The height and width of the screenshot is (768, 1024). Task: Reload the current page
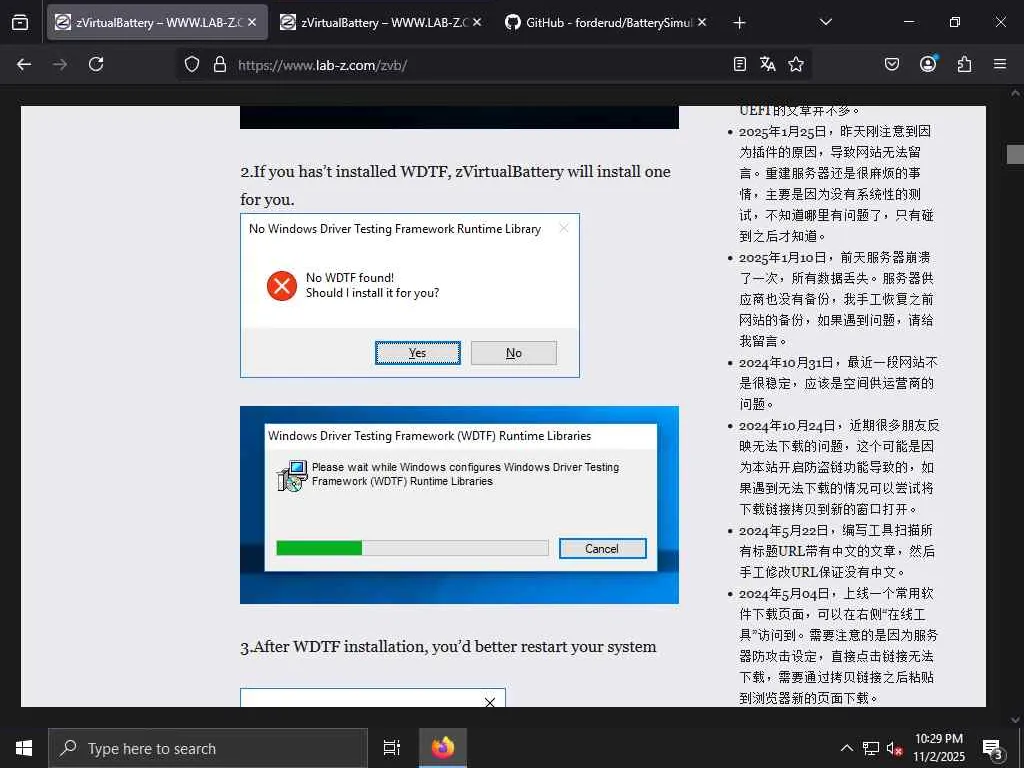tap(96, 64)
